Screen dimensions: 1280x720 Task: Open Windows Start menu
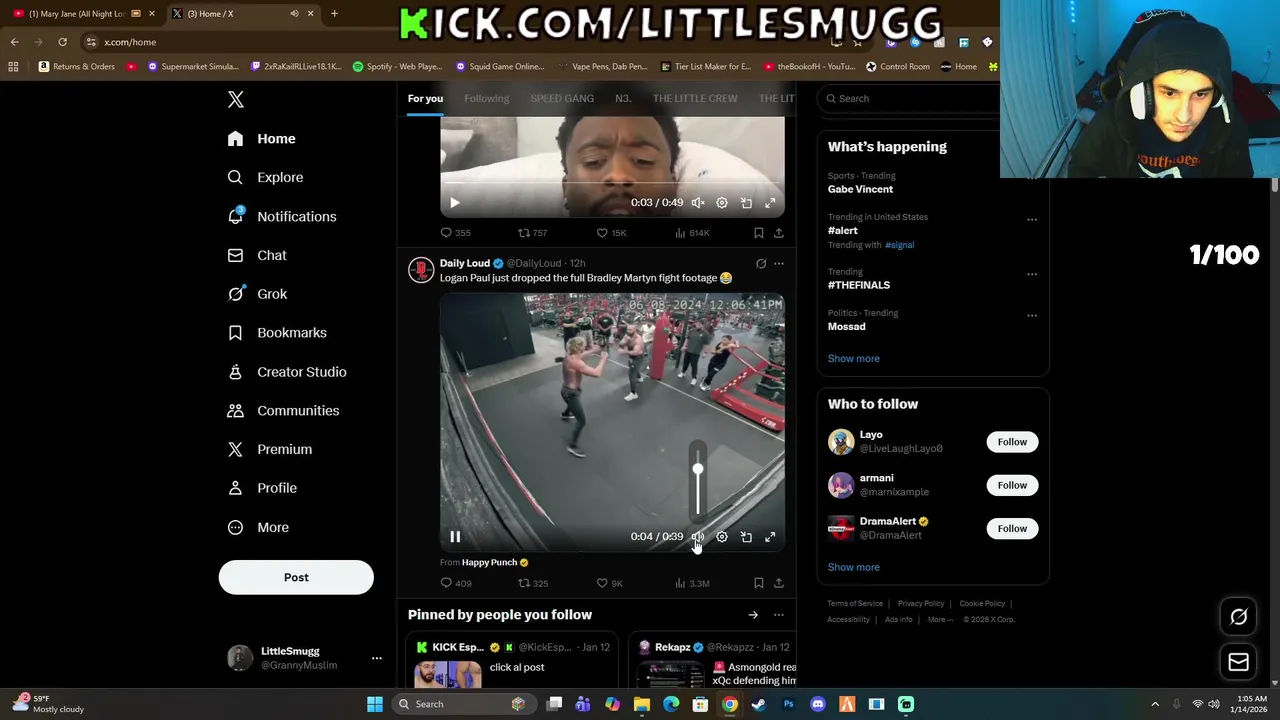tap(375, 704)
